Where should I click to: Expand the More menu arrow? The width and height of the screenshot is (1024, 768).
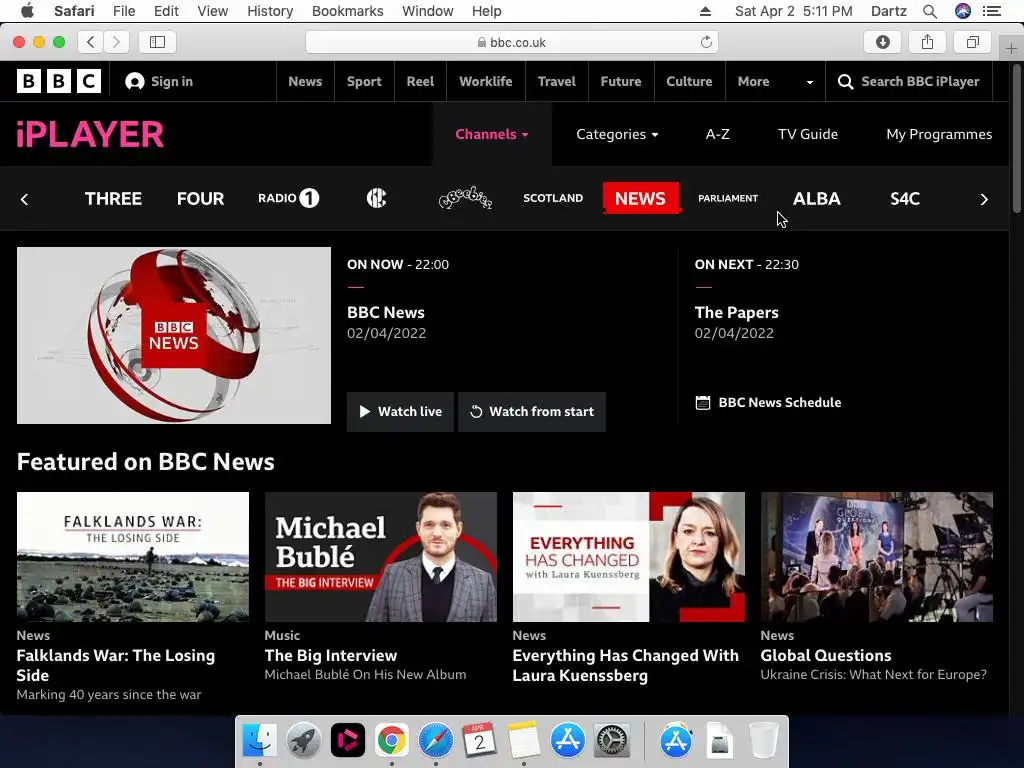click(x=810, y=82)
